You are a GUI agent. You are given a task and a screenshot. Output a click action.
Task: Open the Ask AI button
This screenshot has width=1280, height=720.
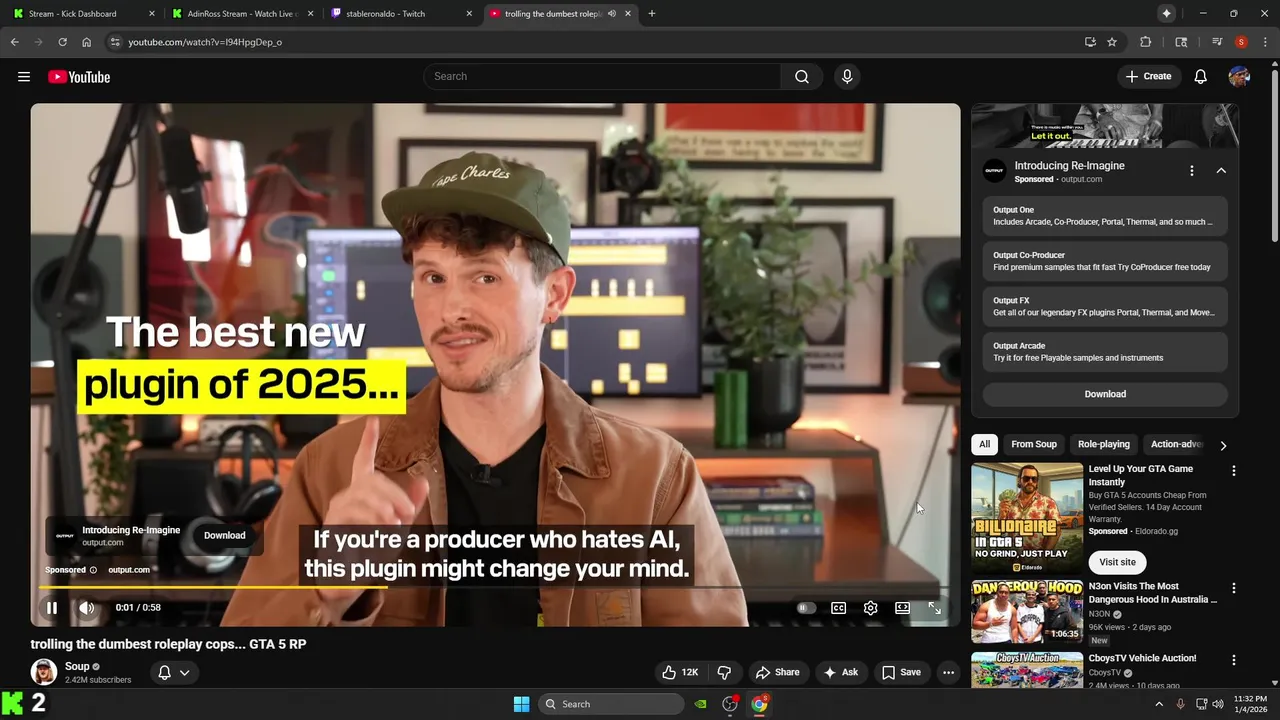click(841, 673)
